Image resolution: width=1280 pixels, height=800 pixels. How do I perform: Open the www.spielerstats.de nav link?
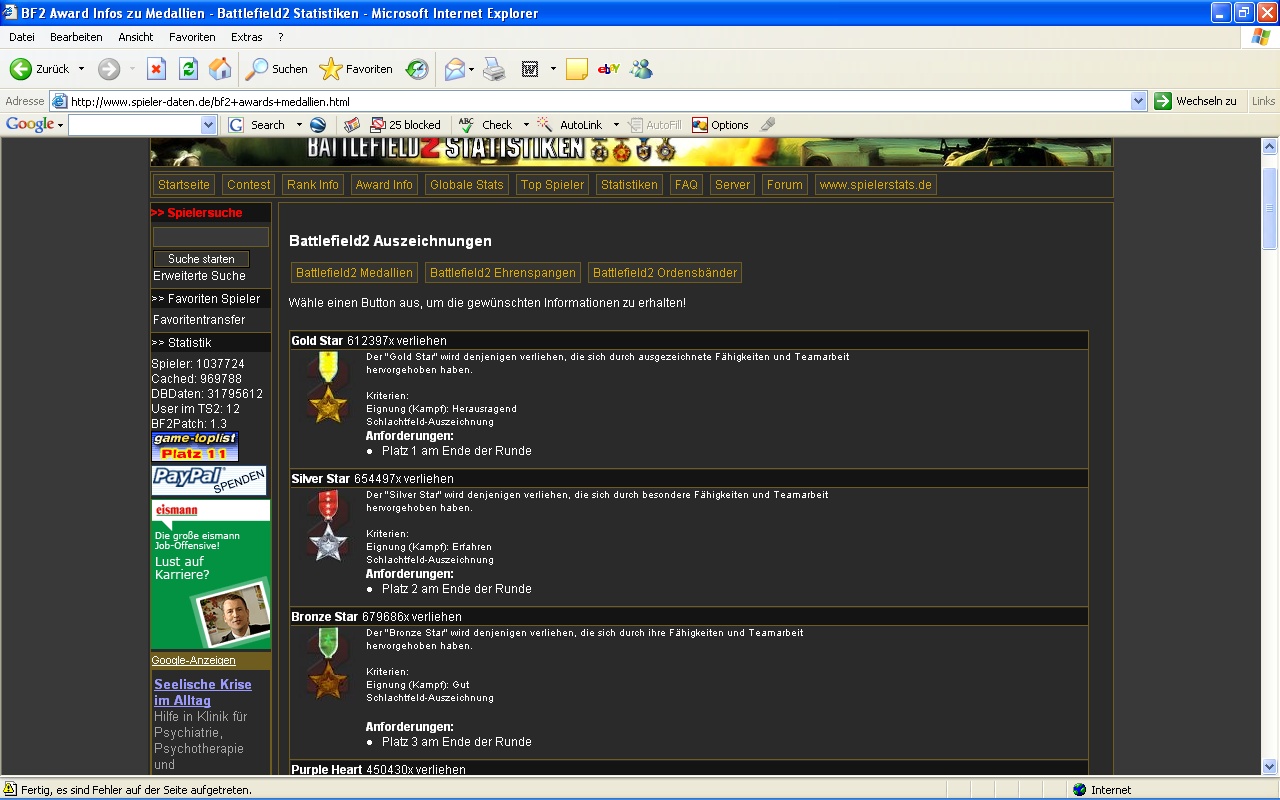[875, 185]
